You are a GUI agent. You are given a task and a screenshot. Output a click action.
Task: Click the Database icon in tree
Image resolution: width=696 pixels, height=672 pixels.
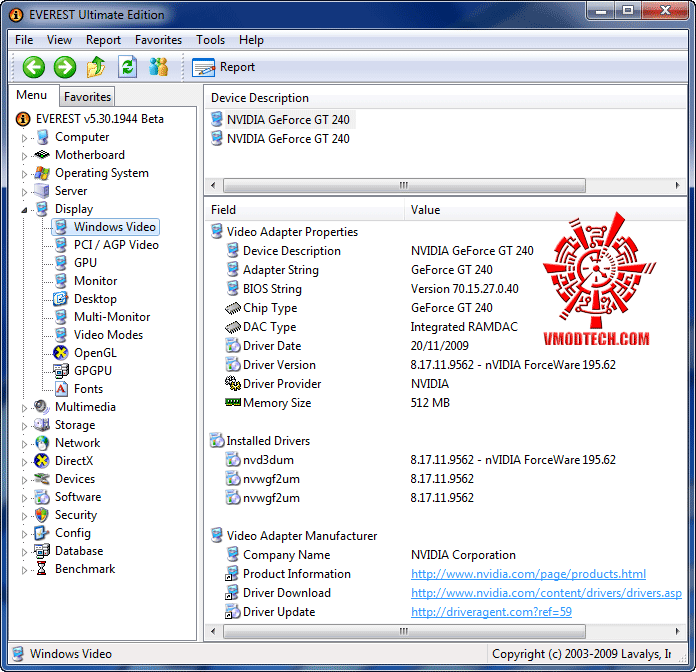click(42, 551)
